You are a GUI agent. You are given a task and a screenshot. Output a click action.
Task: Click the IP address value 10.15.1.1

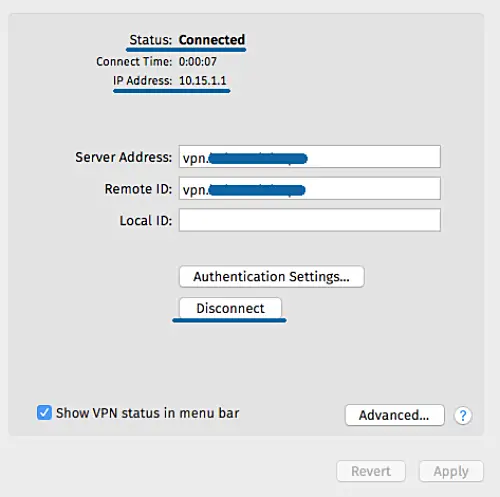coord(203,81)
